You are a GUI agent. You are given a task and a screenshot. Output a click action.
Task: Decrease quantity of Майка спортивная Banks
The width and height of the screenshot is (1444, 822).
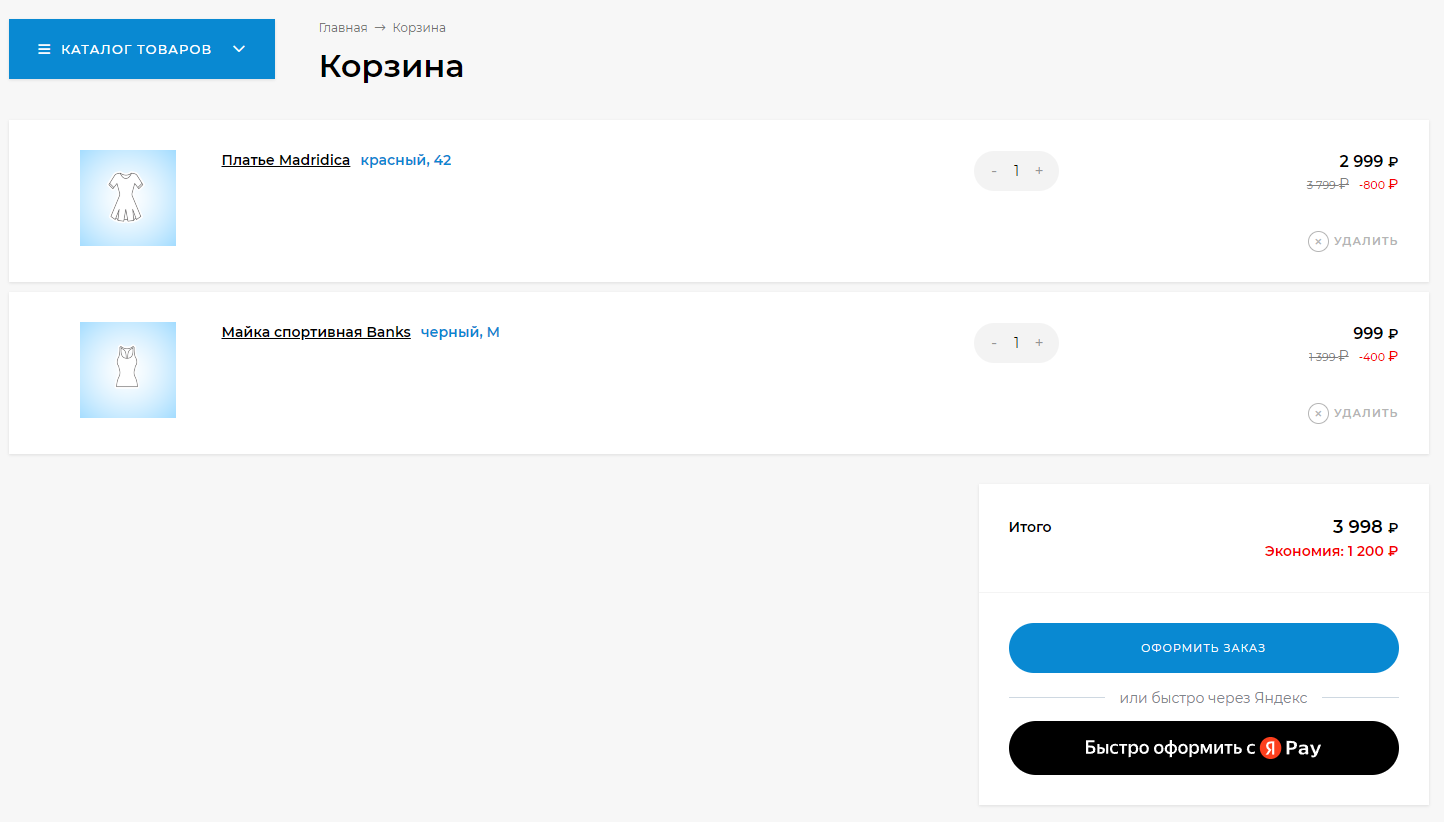pos(994,343)
